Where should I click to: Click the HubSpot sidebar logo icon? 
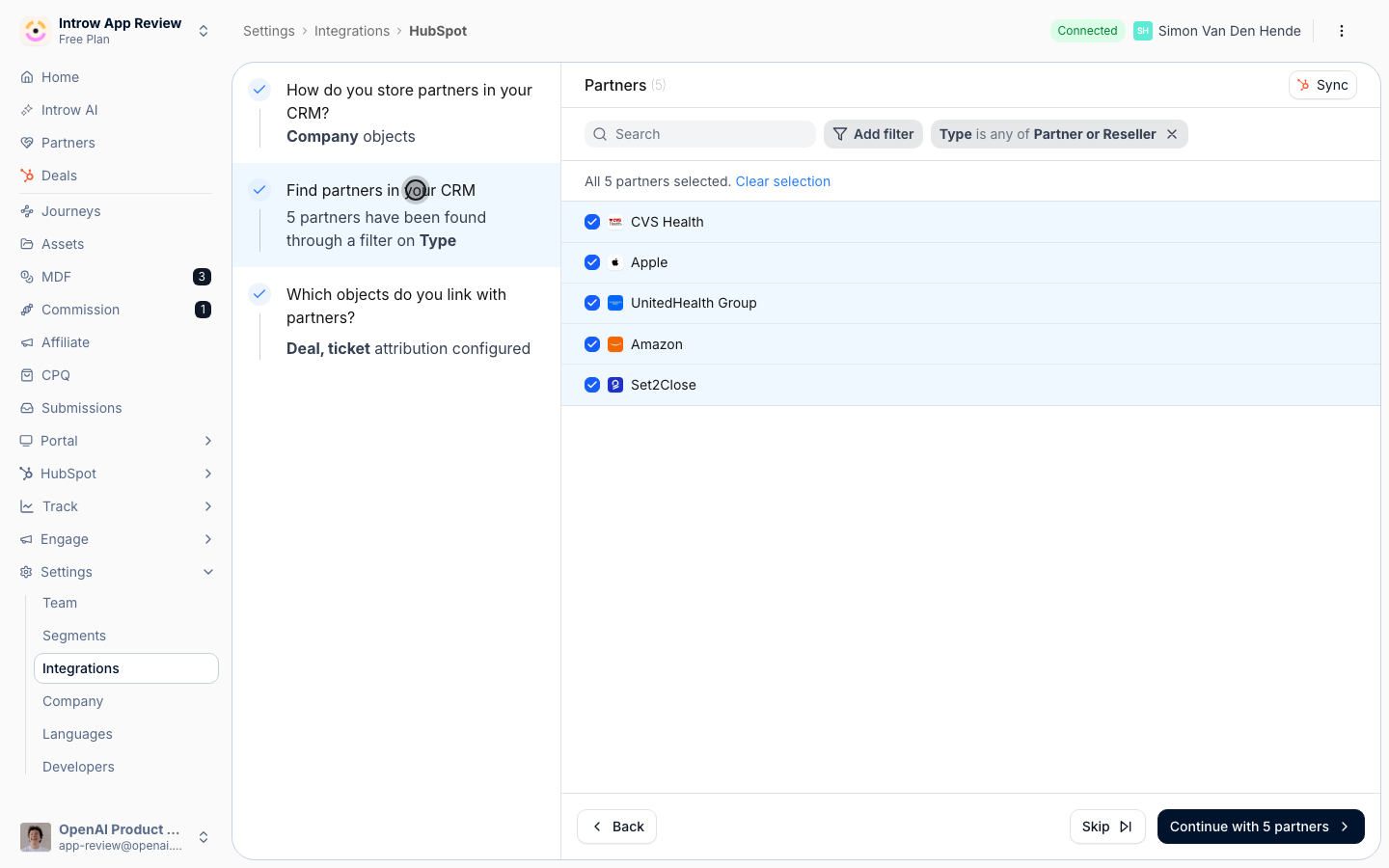[27, 474]
